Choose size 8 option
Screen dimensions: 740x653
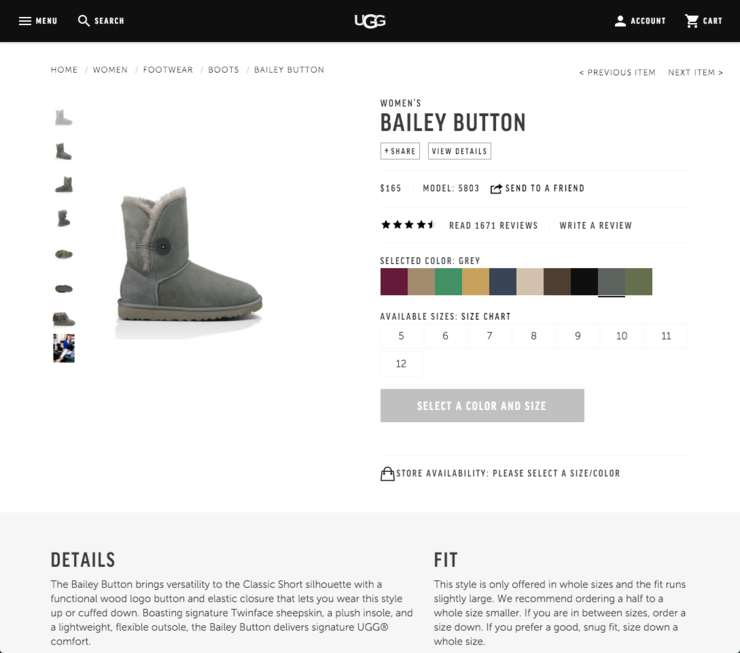533,336
